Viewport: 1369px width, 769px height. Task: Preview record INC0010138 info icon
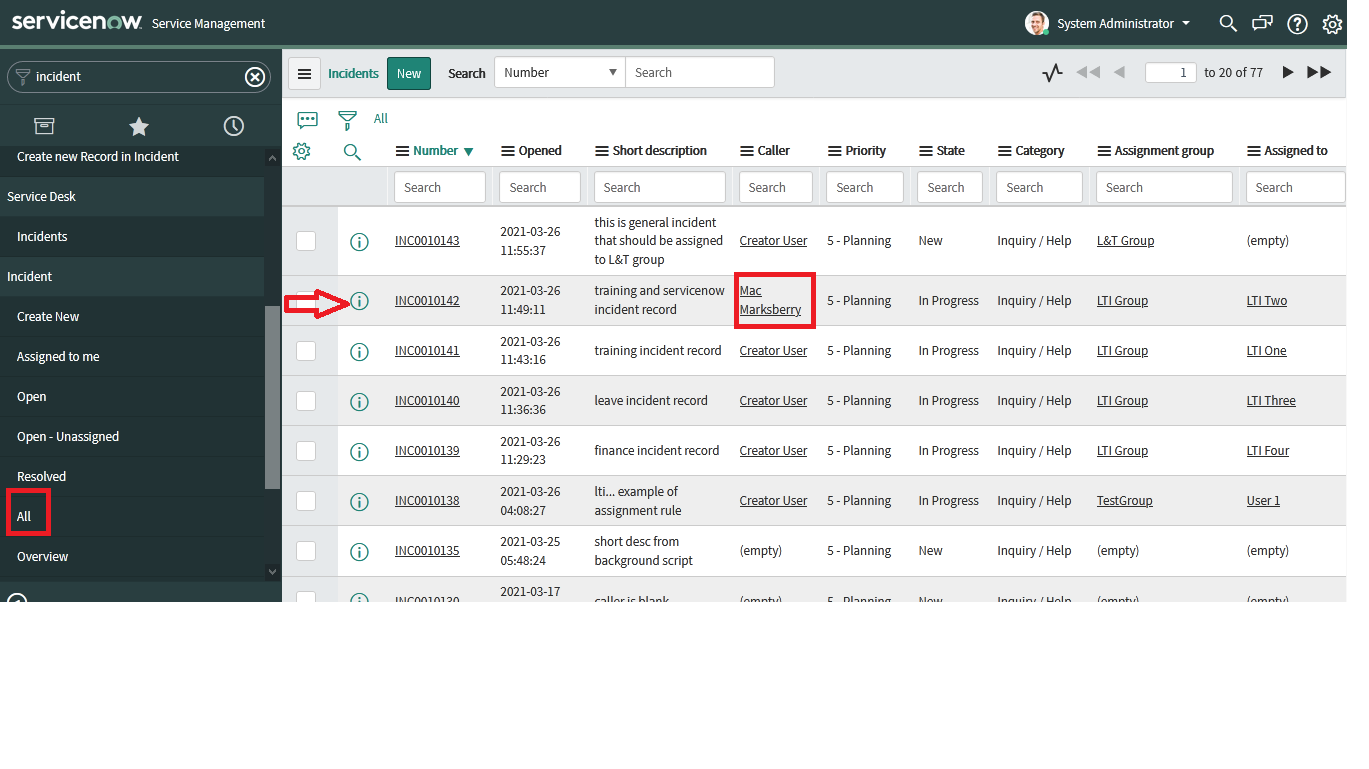pyautogui.click(x=359, y=501)
